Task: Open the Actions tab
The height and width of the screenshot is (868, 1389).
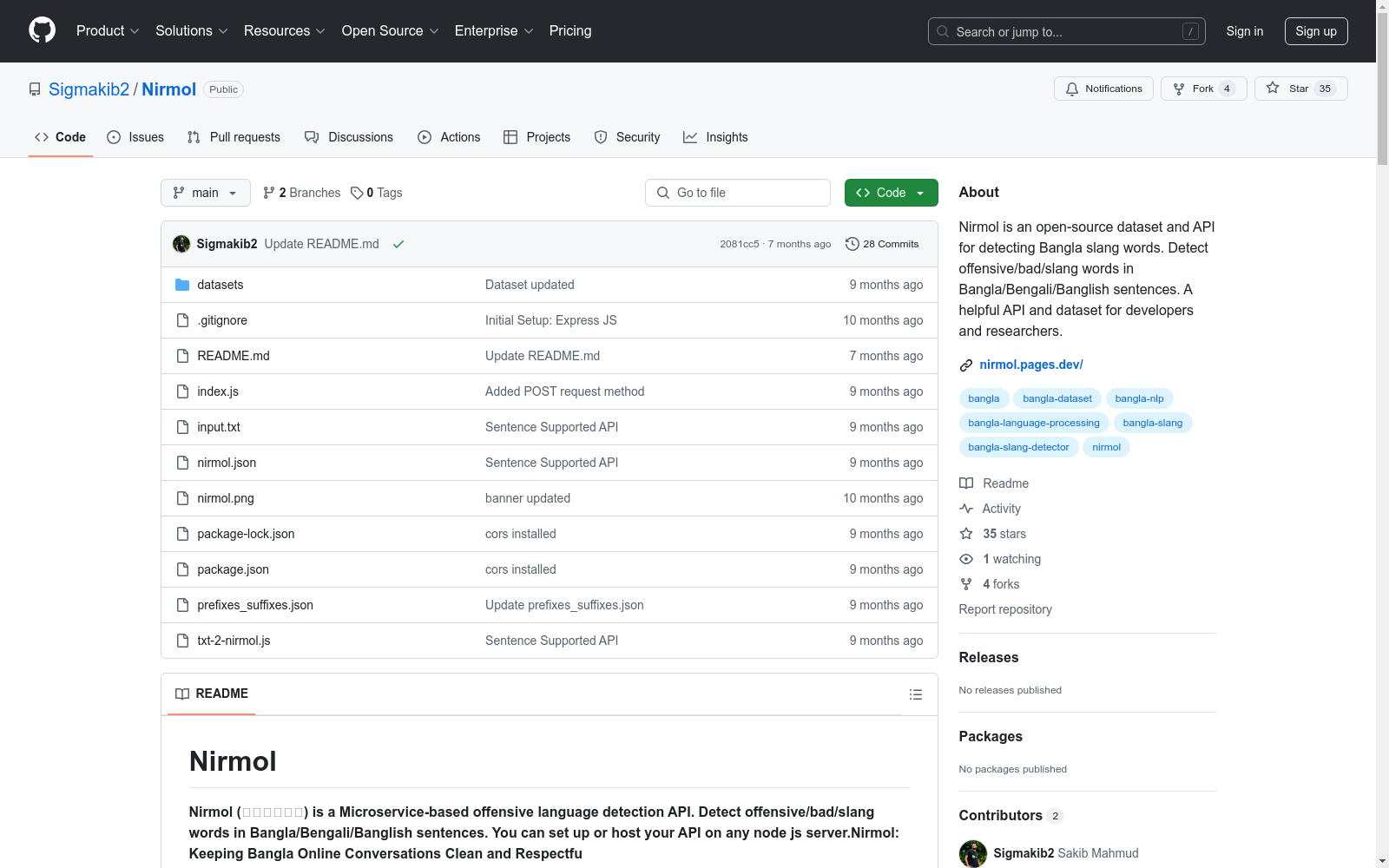Action: coord(449,137)
